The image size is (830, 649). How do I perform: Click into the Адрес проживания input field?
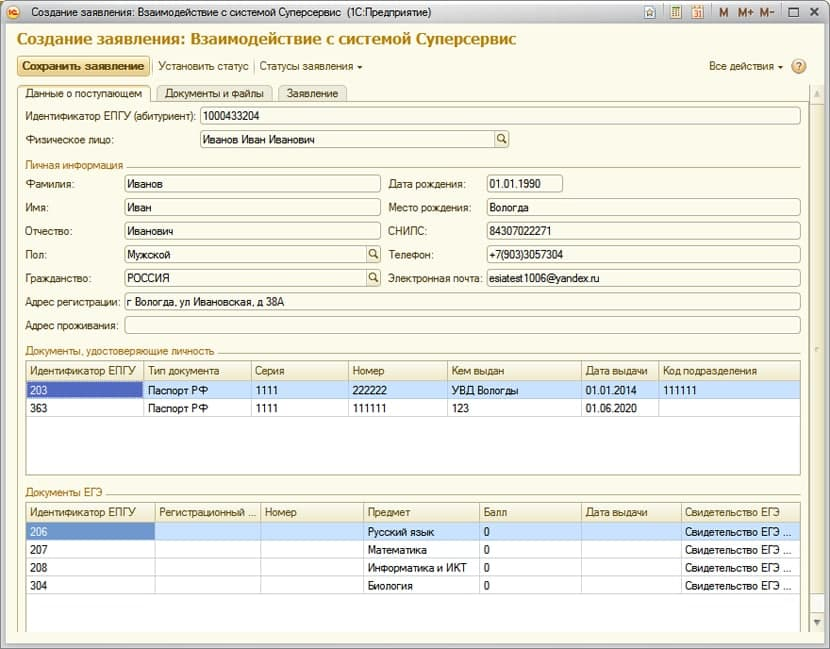[x=461, y=325]
